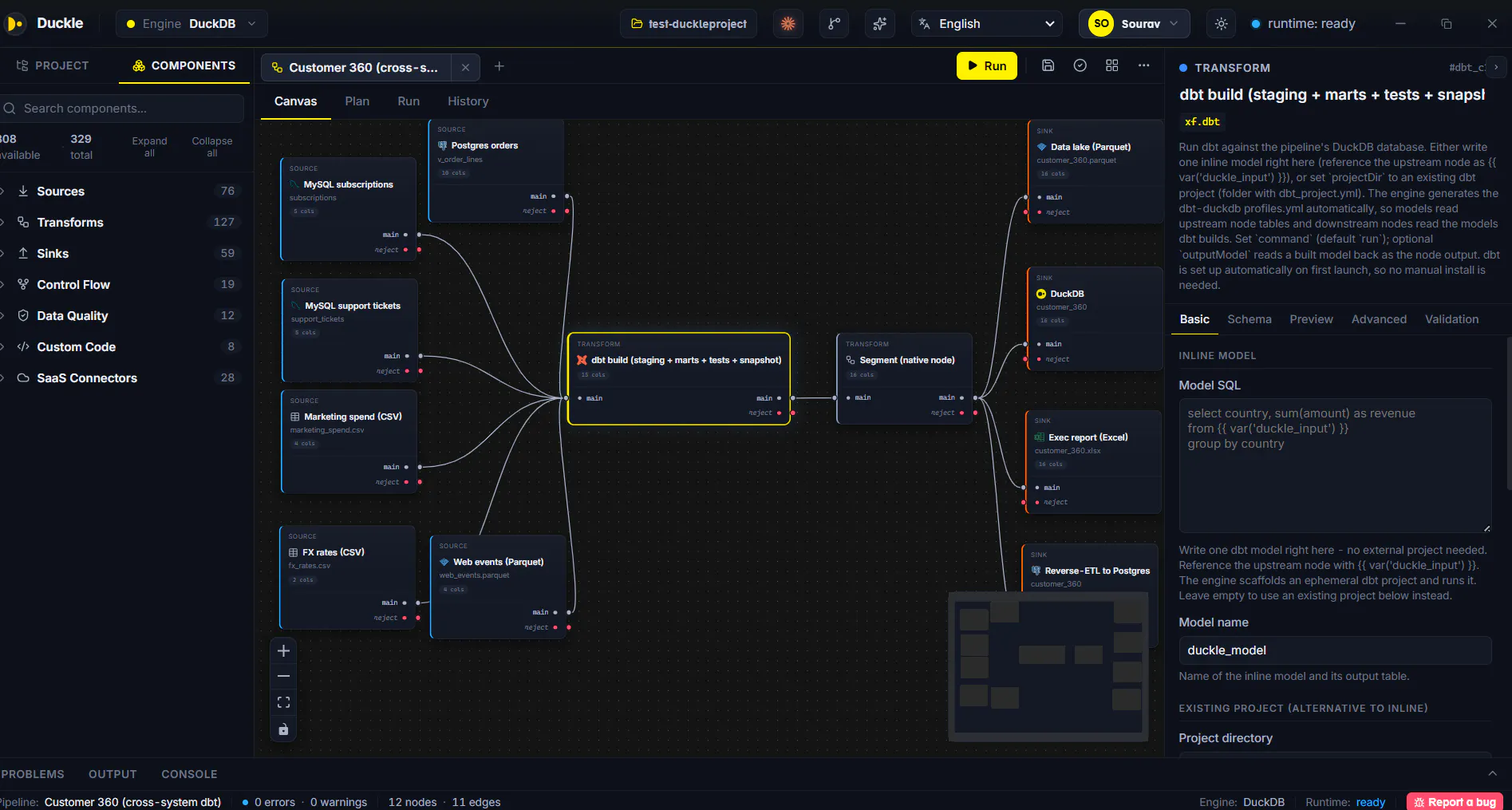Viewport: 1512px width, 810px height.
Task: Open the Validation tab
Action: point(1451,319)
